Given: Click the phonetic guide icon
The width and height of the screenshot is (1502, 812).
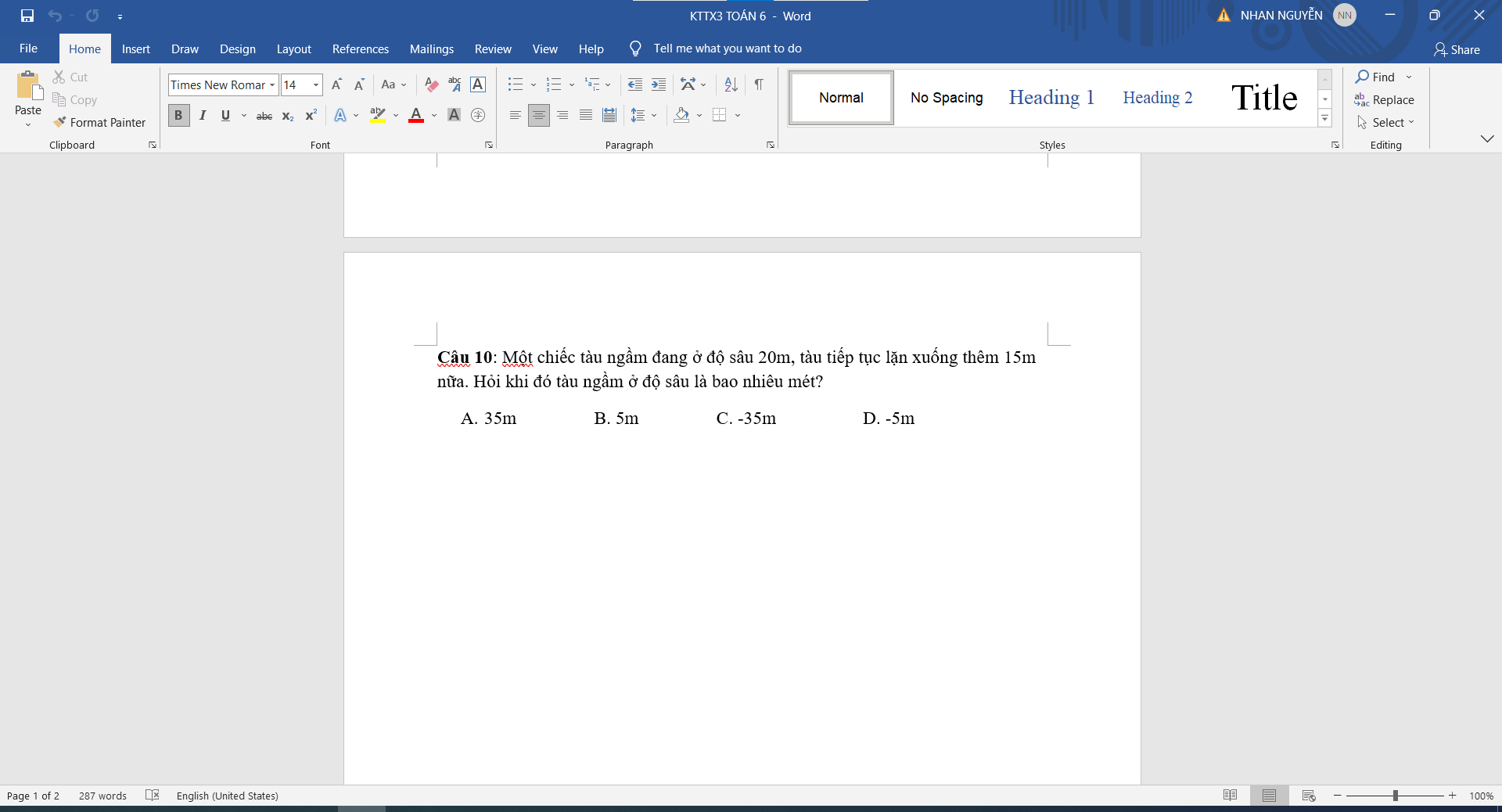Looking at the screenshot, I should click(x=455, y=84).
